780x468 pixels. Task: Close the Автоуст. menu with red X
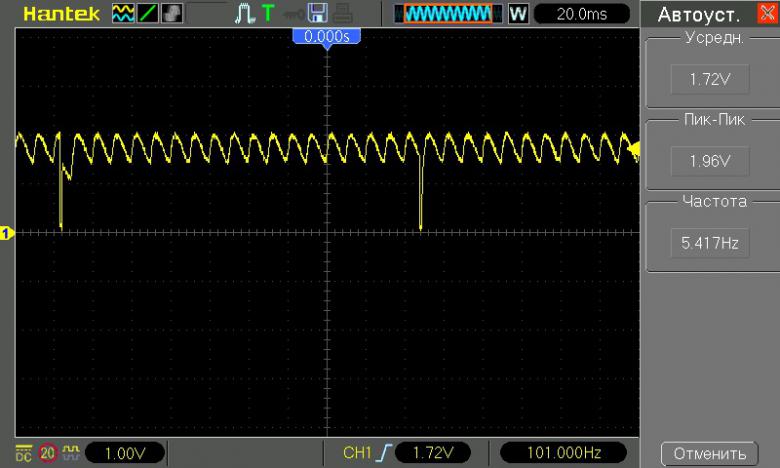coord(768,13)
